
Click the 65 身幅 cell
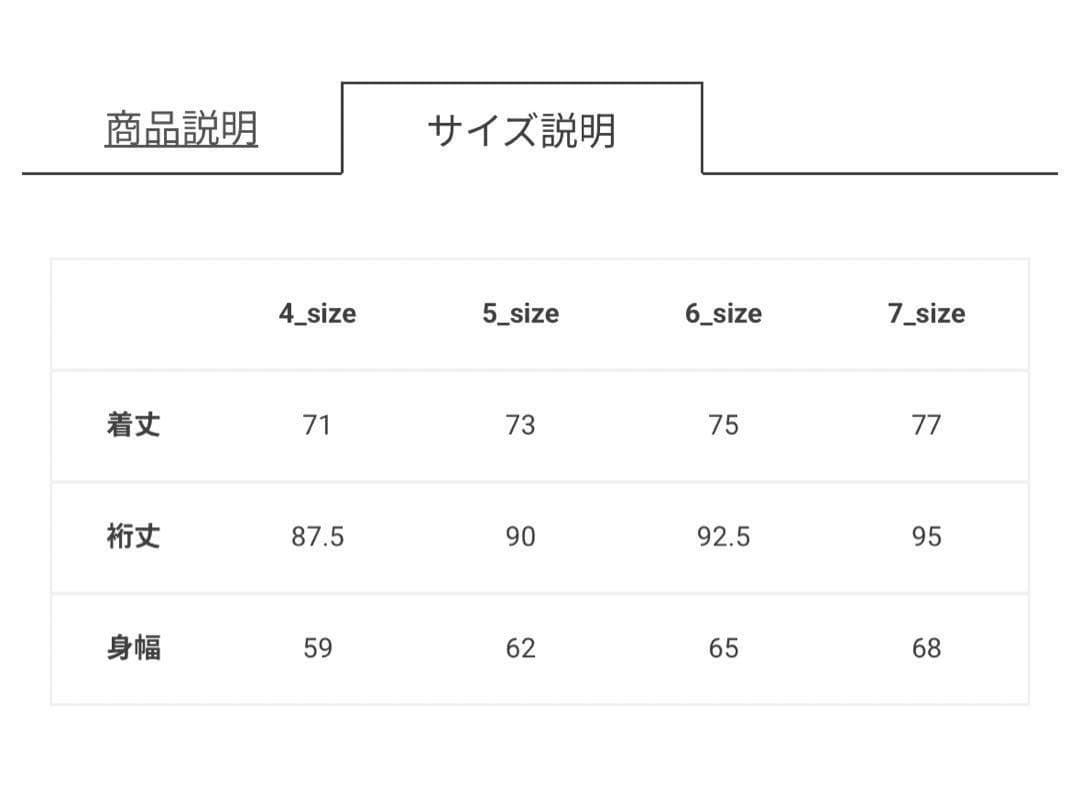[723, 649]
